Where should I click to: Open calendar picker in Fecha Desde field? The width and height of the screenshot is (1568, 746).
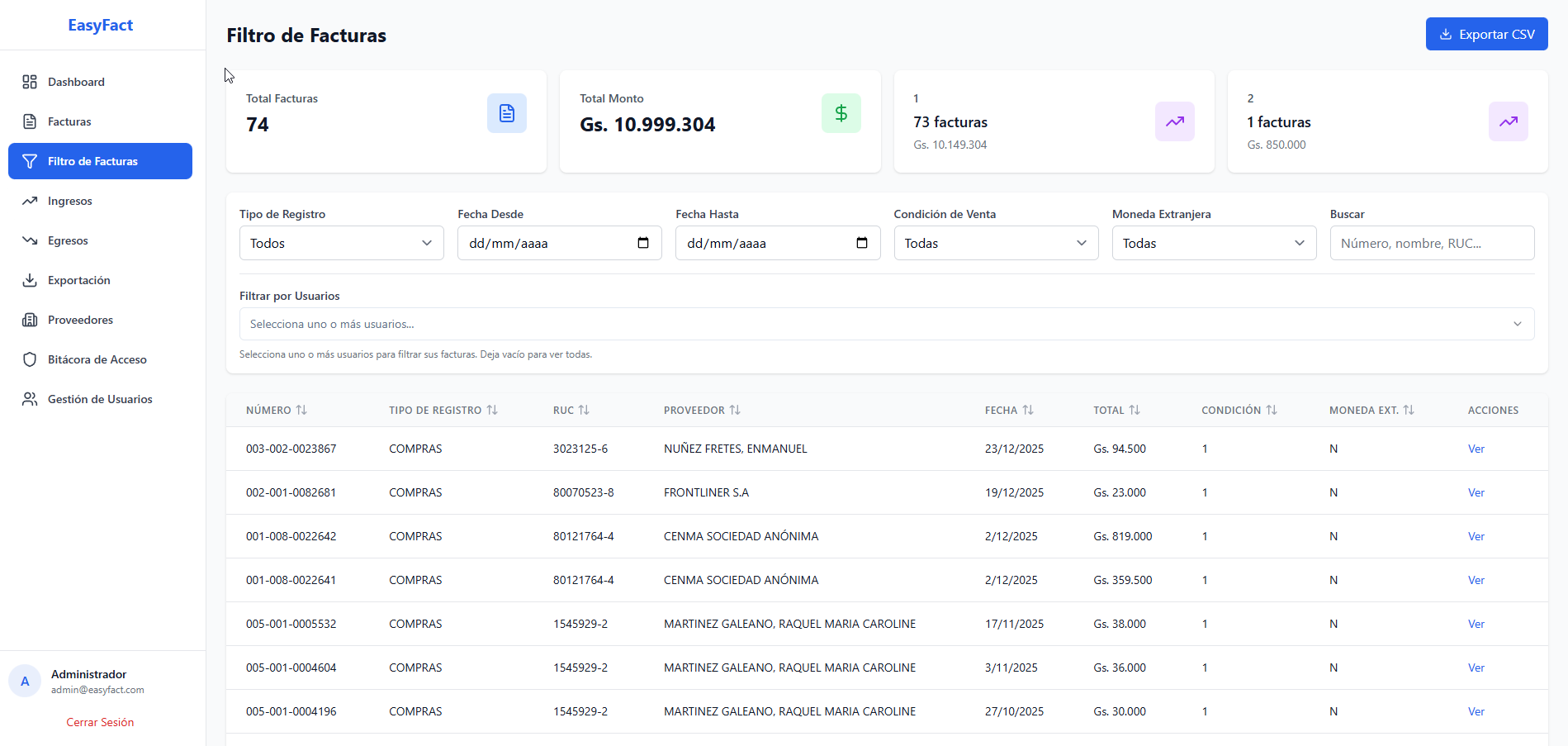[x=643, y=243]
